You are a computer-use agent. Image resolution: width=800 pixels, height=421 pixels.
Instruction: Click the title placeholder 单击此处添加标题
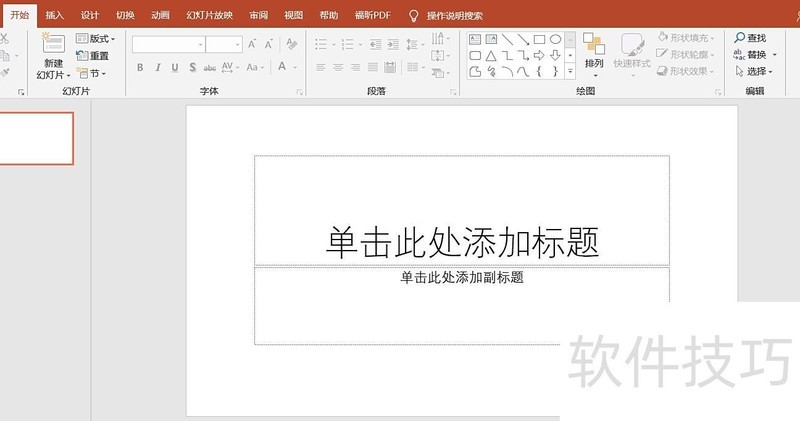[462, 241]
